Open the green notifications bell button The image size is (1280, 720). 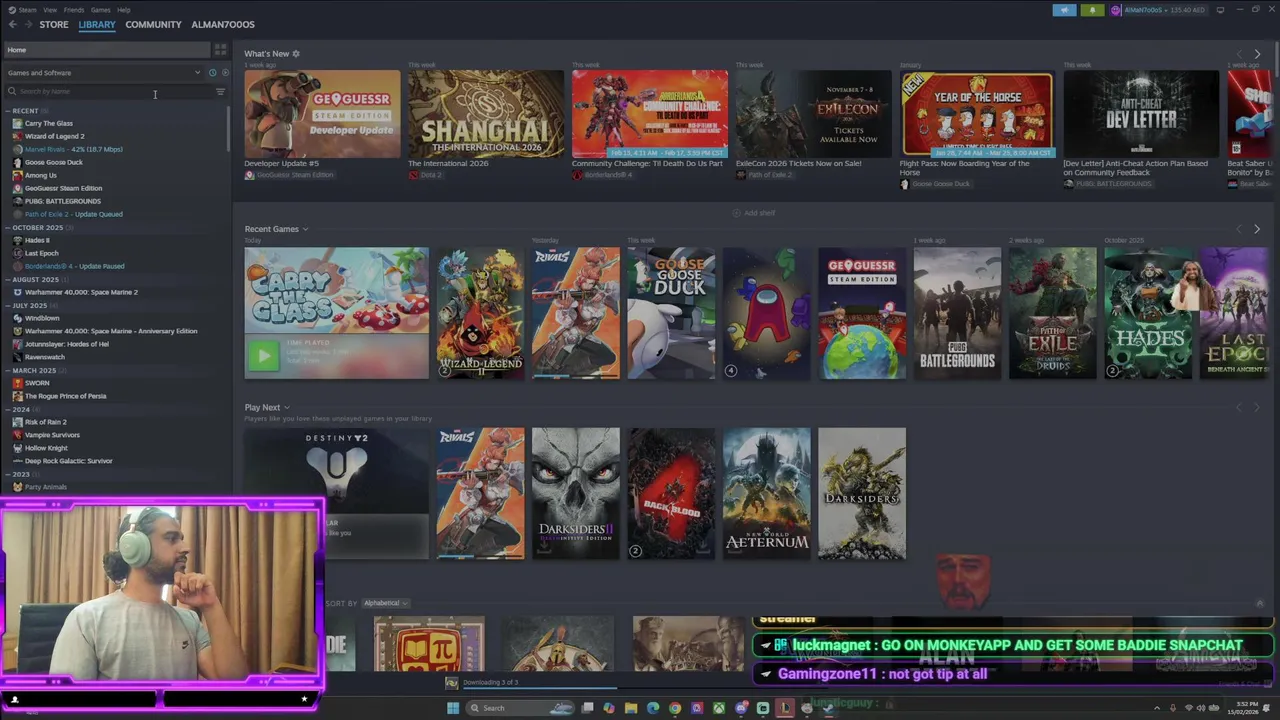coord(1092,10)
